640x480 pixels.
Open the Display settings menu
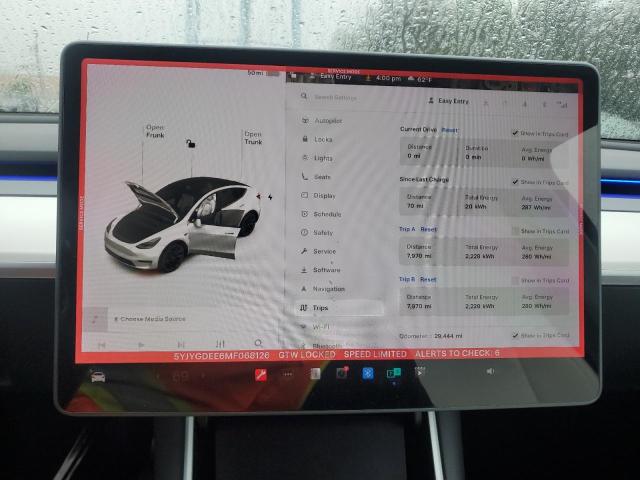tap(318, 196)
